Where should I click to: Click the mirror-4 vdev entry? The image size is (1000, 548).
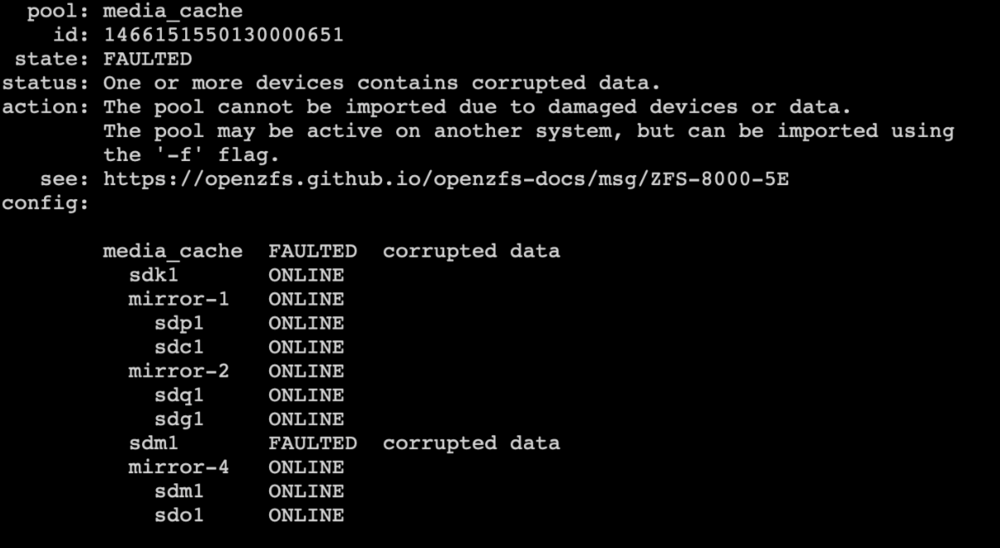pos(179,468)
